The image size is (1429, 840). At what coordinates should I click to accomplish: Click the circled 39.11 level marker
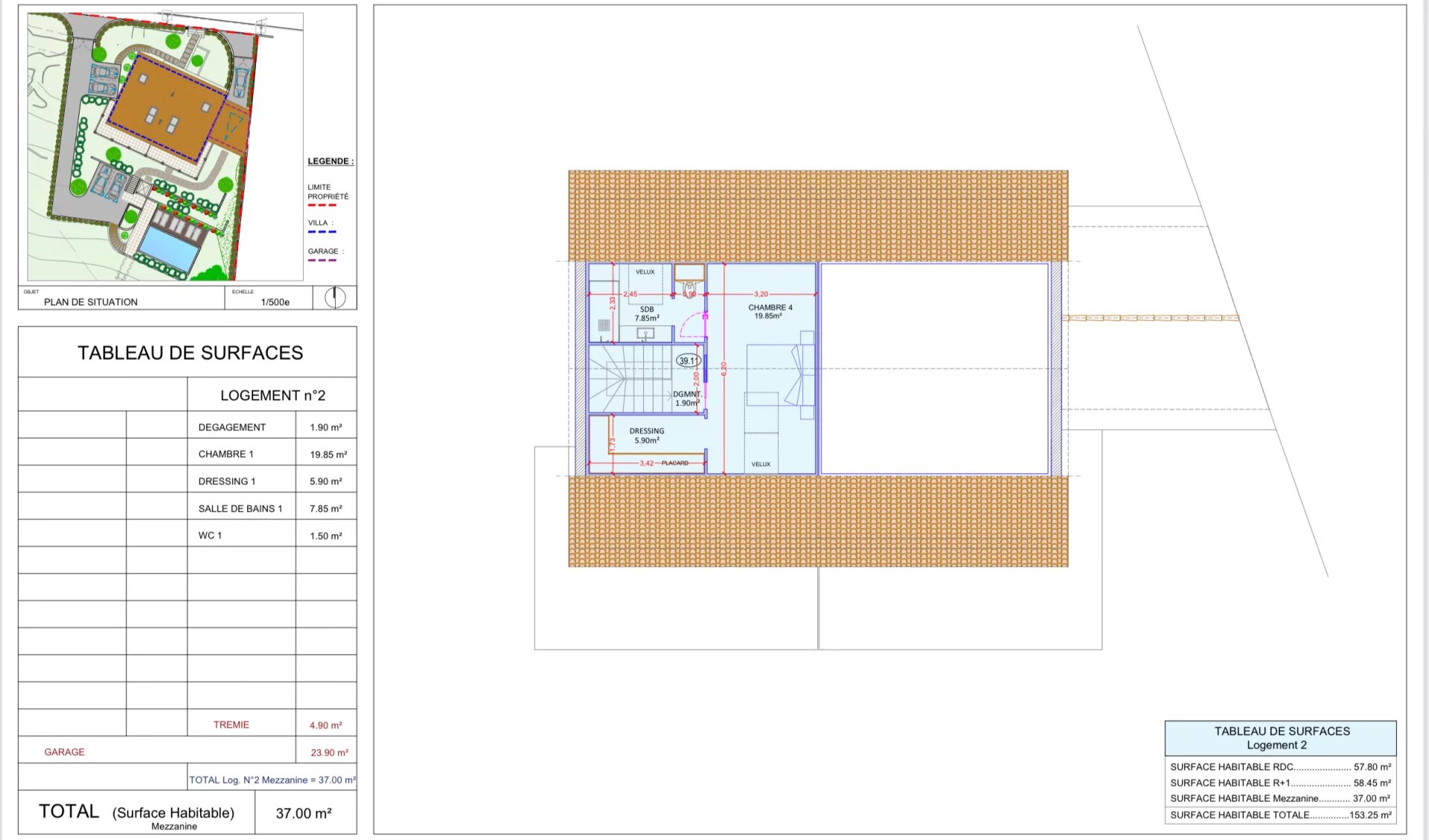pos(688,361)
